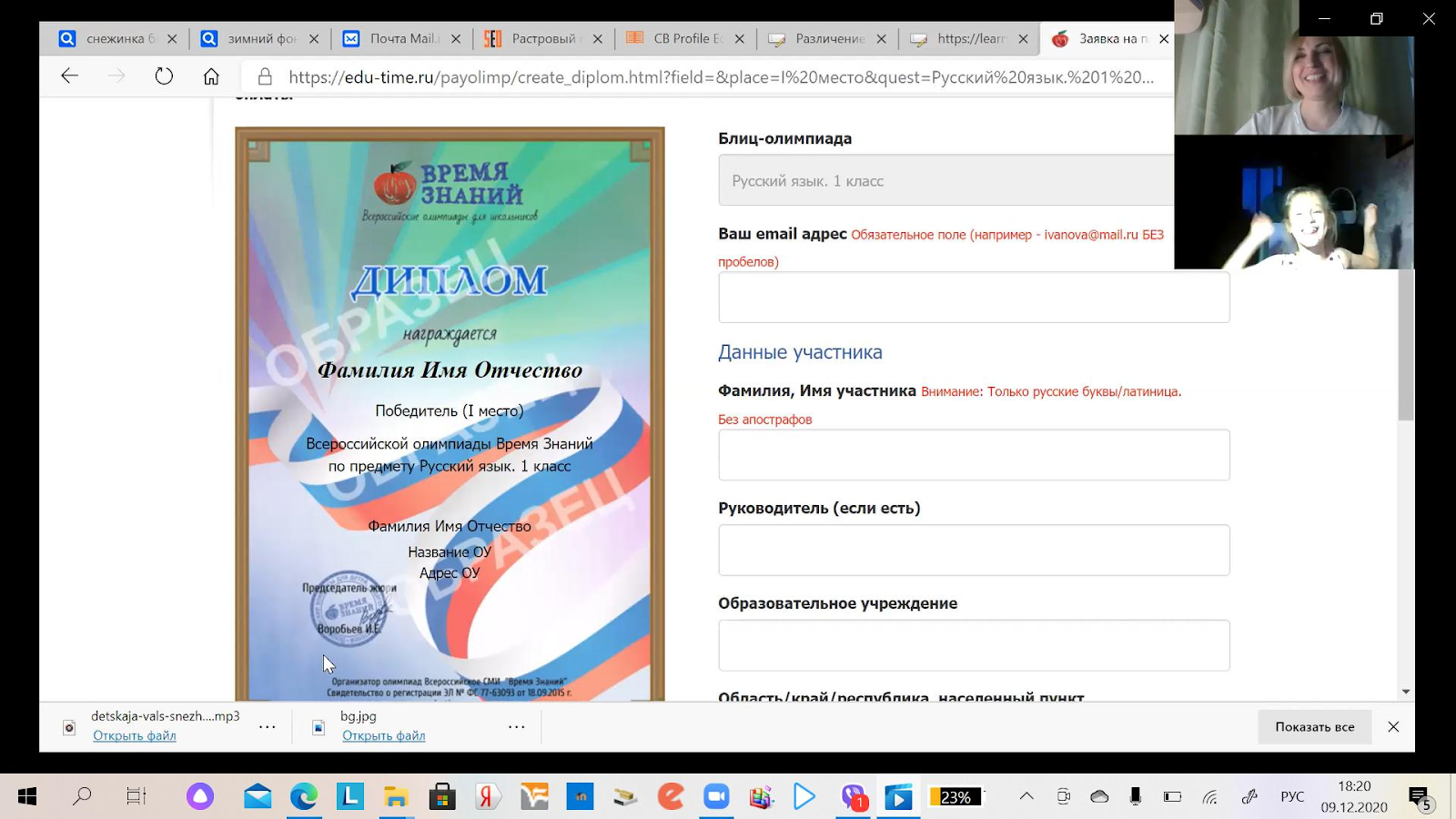
Task: Open Microsoft Edge from taskbar
Action: (304, 797)
